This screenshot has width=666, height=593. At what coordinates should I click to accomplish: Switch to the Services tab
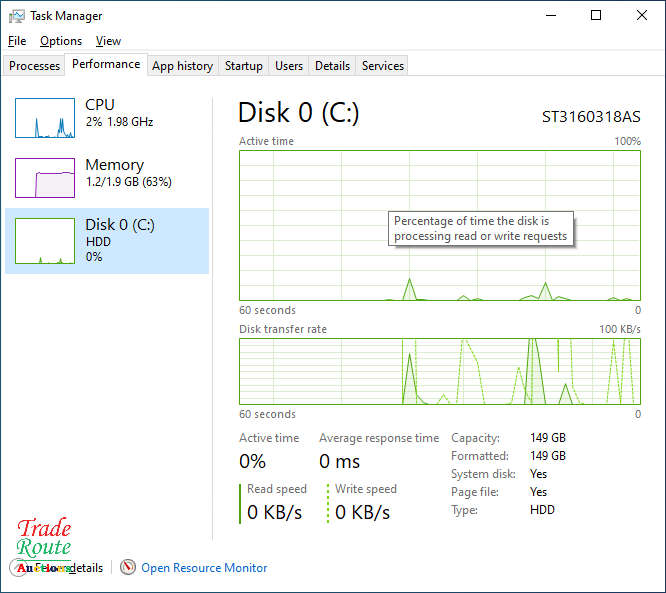pyautogui.click(x=383, y=66)
